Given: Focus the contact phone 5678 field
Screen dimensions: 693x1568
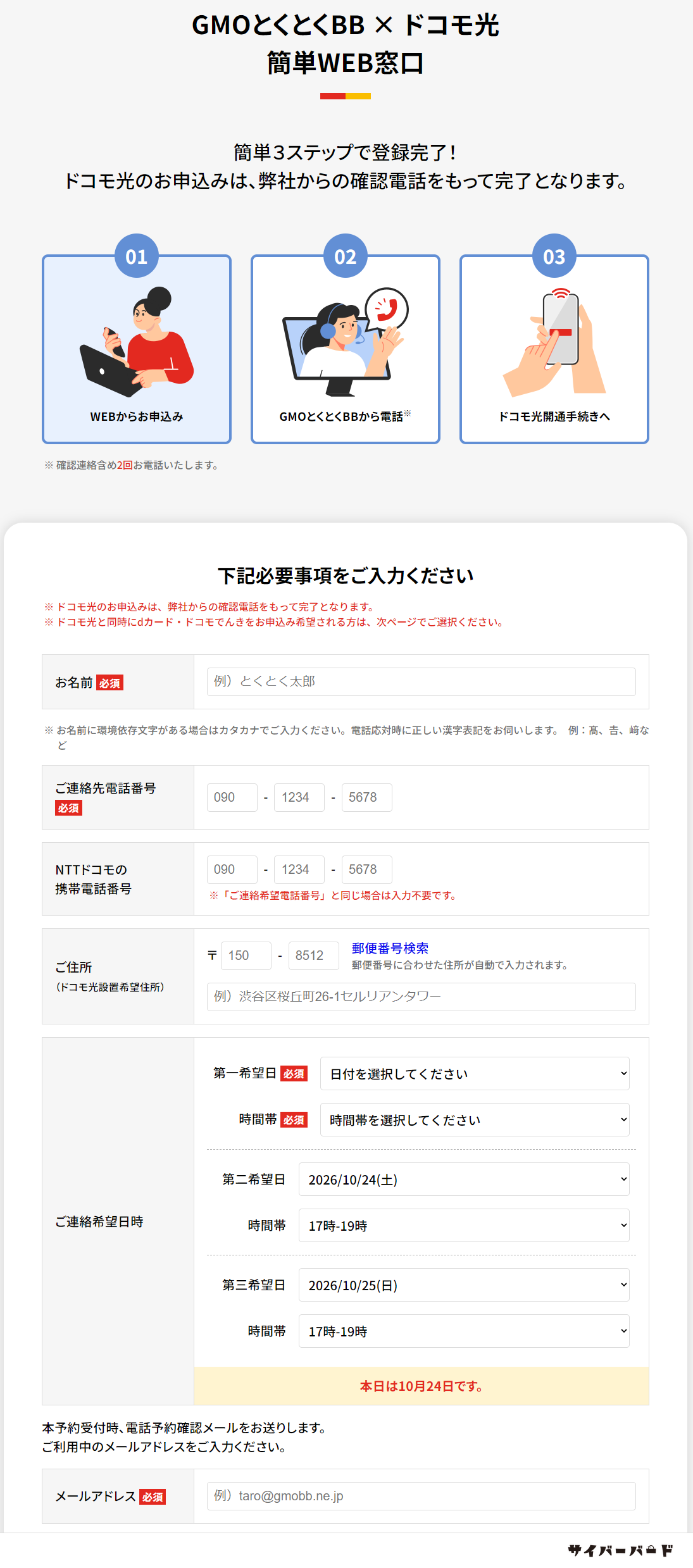Looking at the screenshot, I should click(x=367, y=797).
